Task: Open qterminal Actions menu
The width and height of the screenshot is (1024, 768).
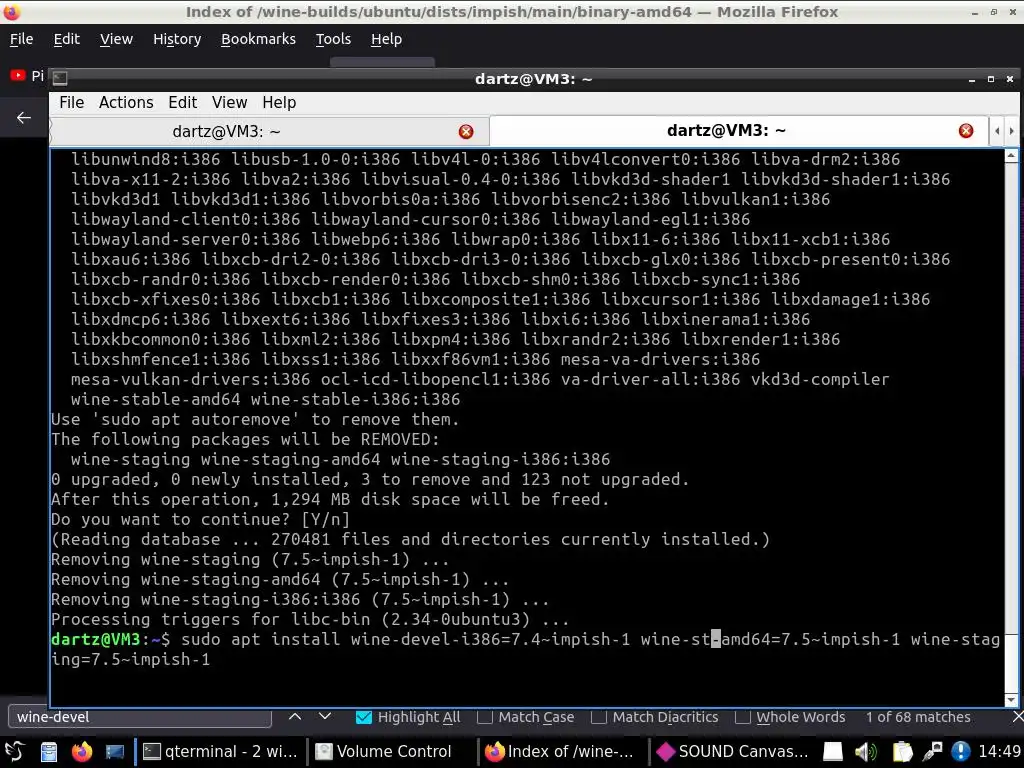Action: click(x=126, y=103)
